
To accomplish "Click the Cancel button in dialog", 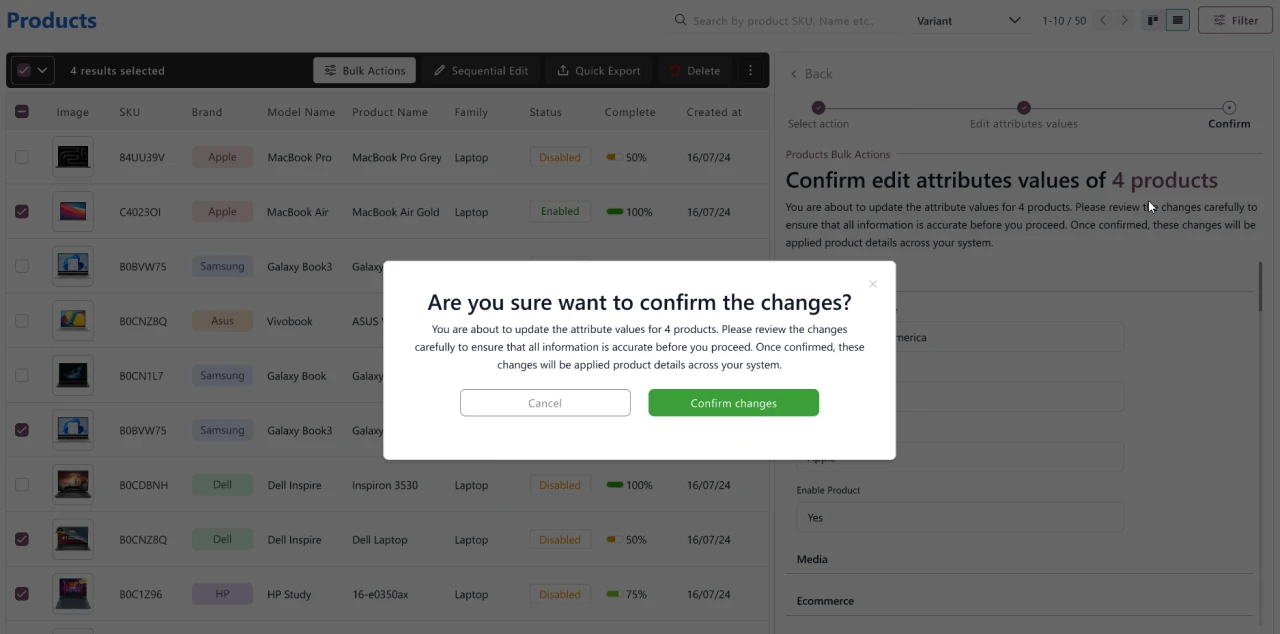I will [x=545, y=403].
